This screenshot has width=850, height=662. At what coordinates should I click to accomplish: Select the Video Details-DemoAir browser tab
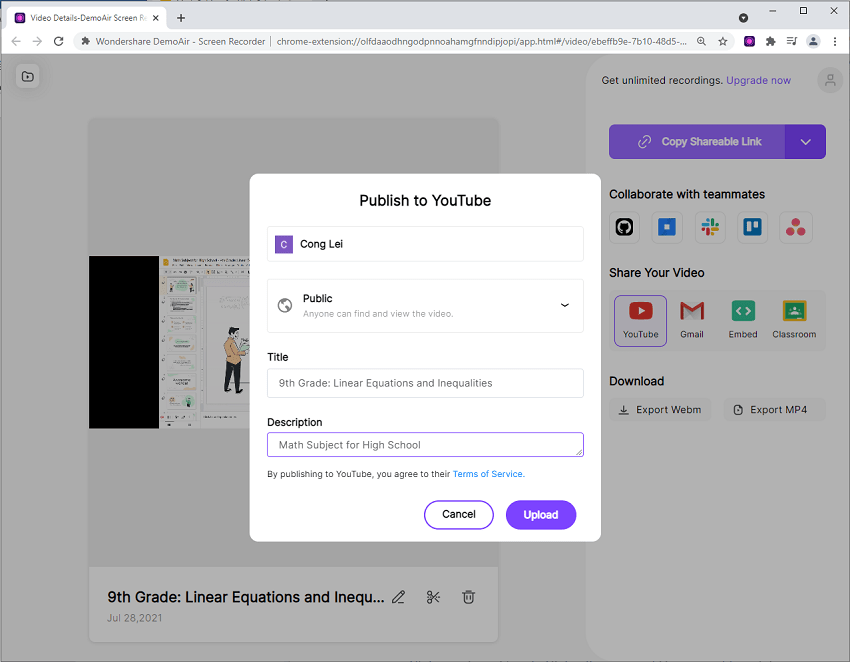[87, 18]
